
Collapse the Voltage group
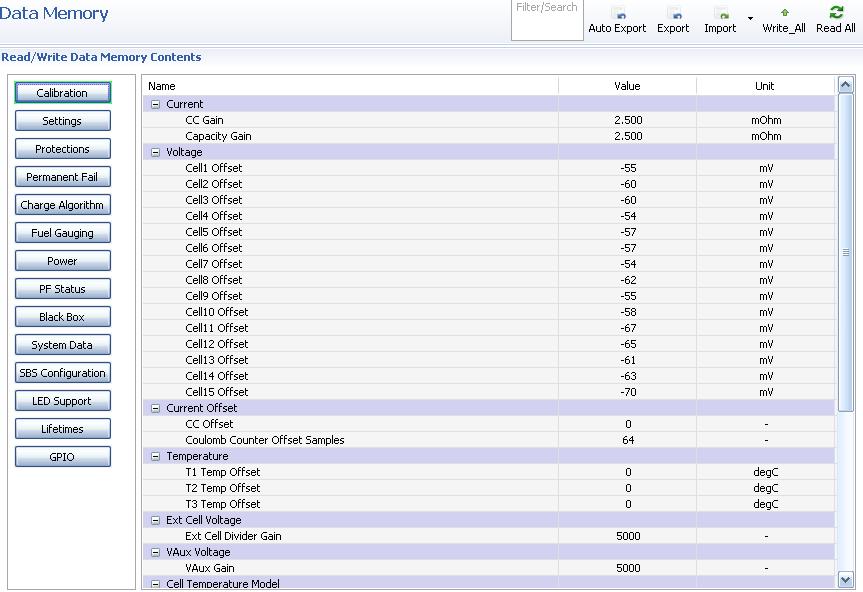(155, 152)
